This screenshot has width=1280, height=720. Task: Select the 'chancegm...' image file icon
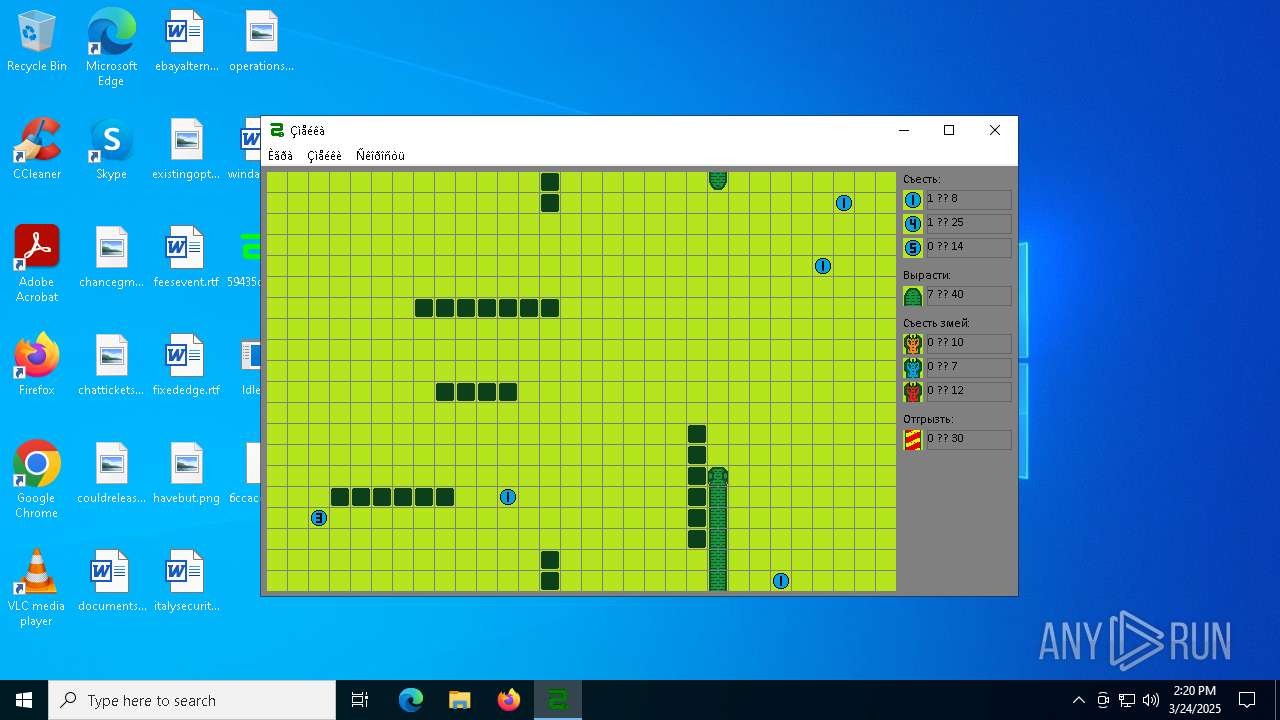pyautogui.click(x=111, y=257)
